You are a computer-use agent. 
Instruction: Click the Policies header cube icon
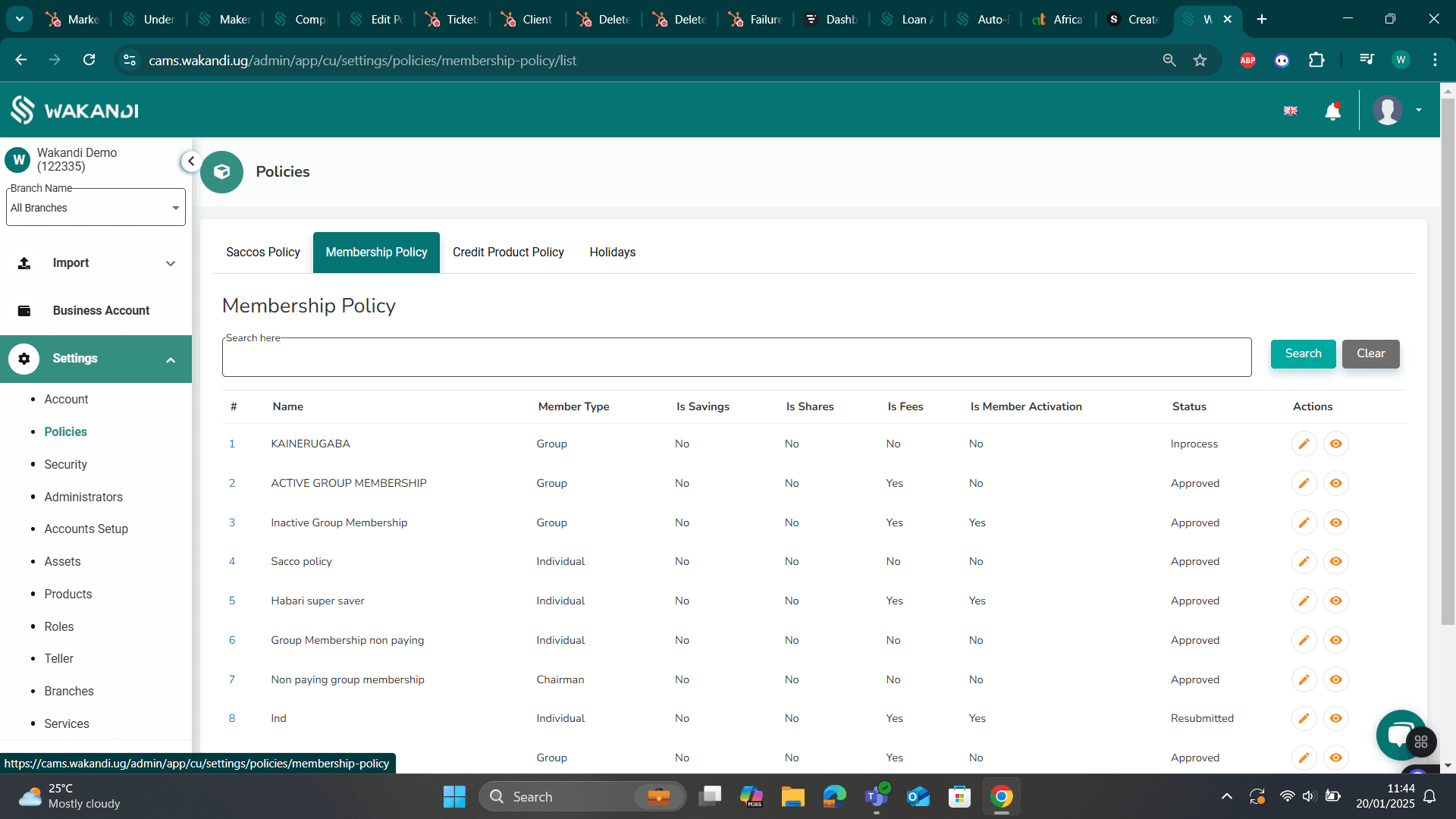point(221,172)
